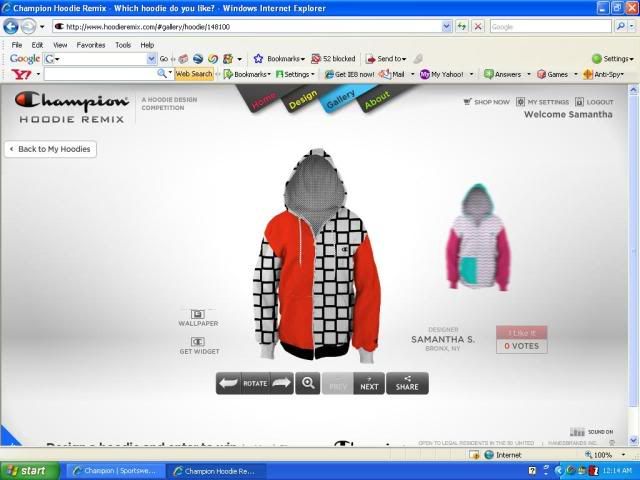This screenshot has height=480, width=640.
Task: Click the NEXT hoodie button
Action: [369, 383]
